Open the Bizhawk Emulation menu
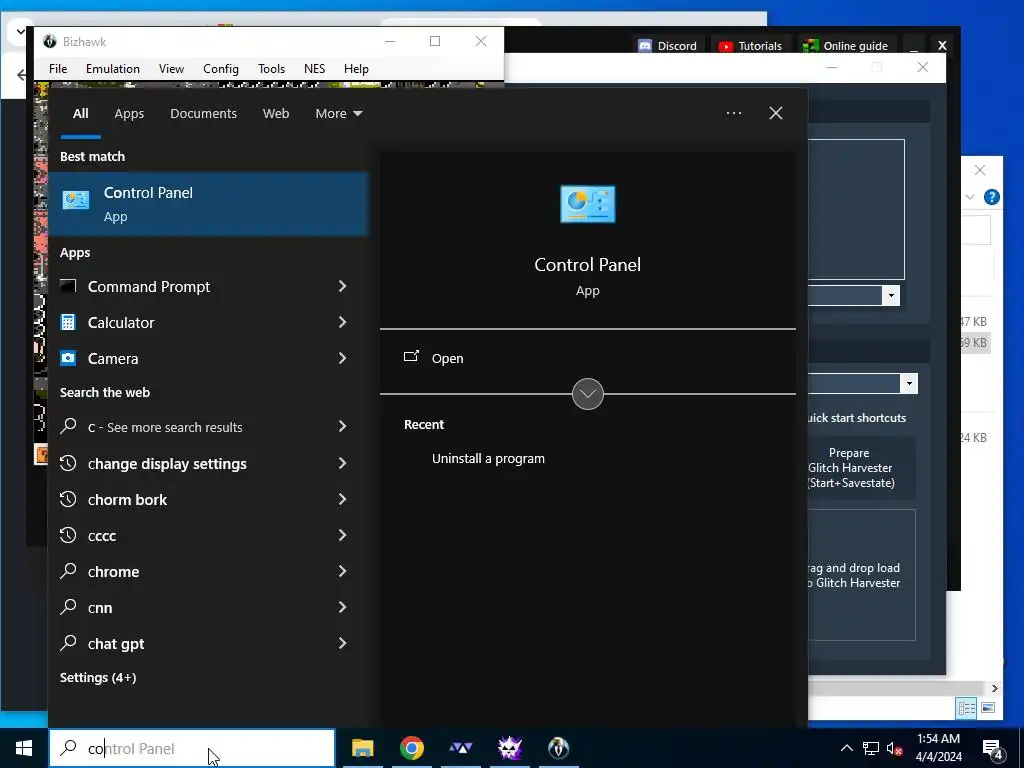 [113, 69]
